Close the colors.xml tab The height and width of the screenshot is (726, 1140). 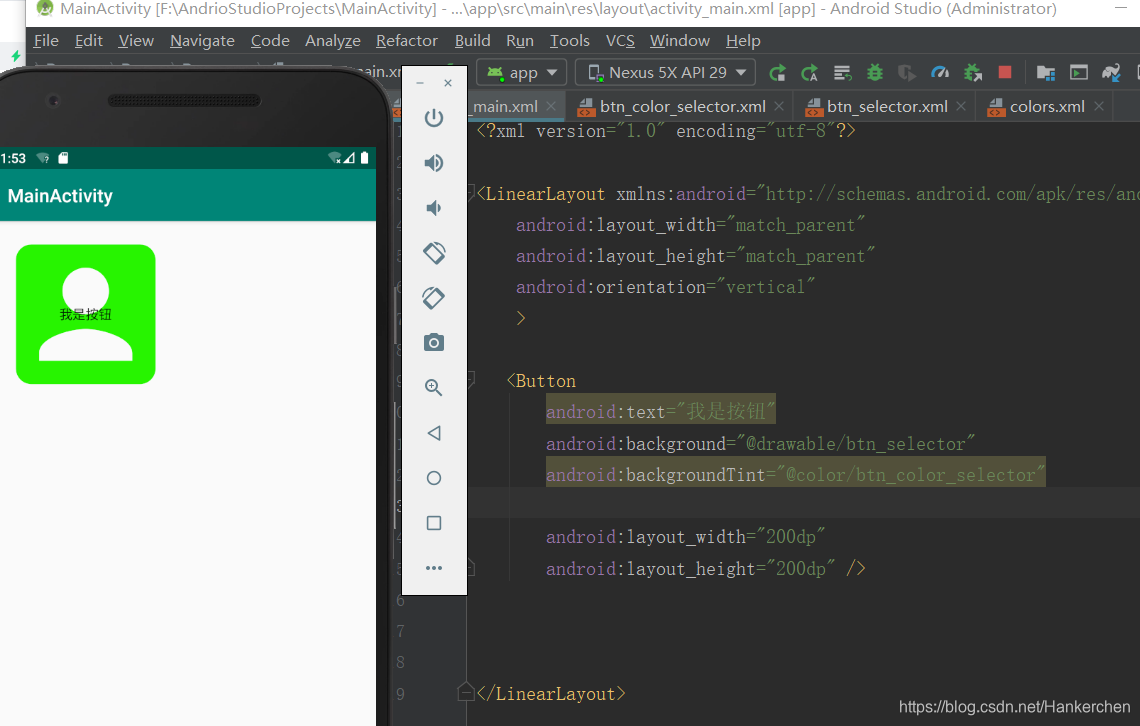click(1099, 106)
